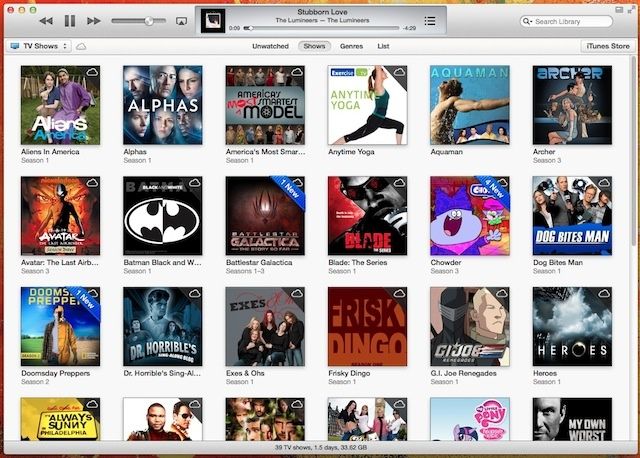
Task: Click the Stubborn Love album artwork thumbnail
Action: (214, 20)
